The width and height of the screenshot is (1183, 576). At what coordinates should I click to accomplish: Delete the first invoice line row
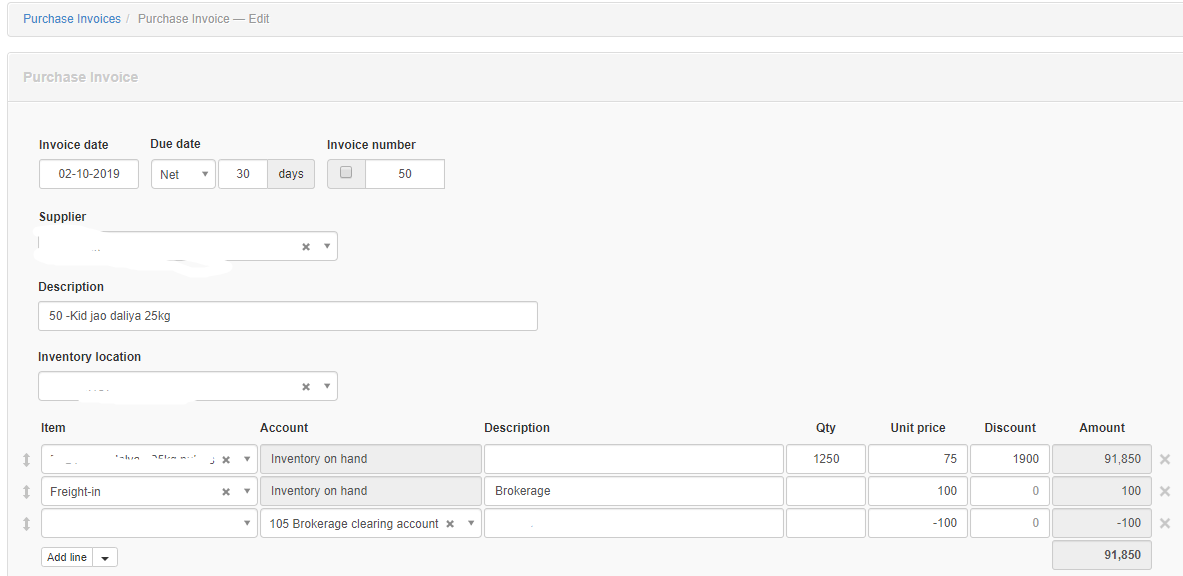point(1165,459)
